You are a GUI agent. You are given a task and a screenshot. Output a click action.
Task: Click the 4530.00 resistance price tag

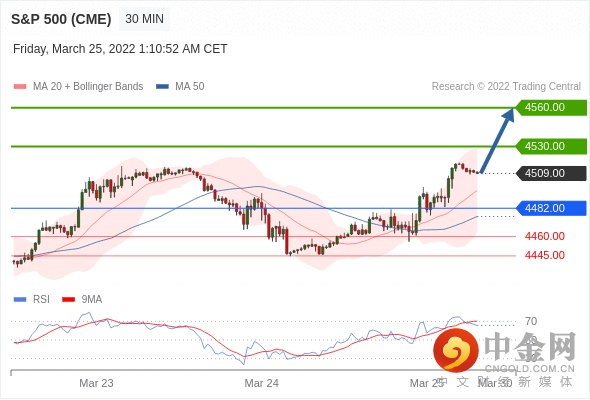[551, 146]
